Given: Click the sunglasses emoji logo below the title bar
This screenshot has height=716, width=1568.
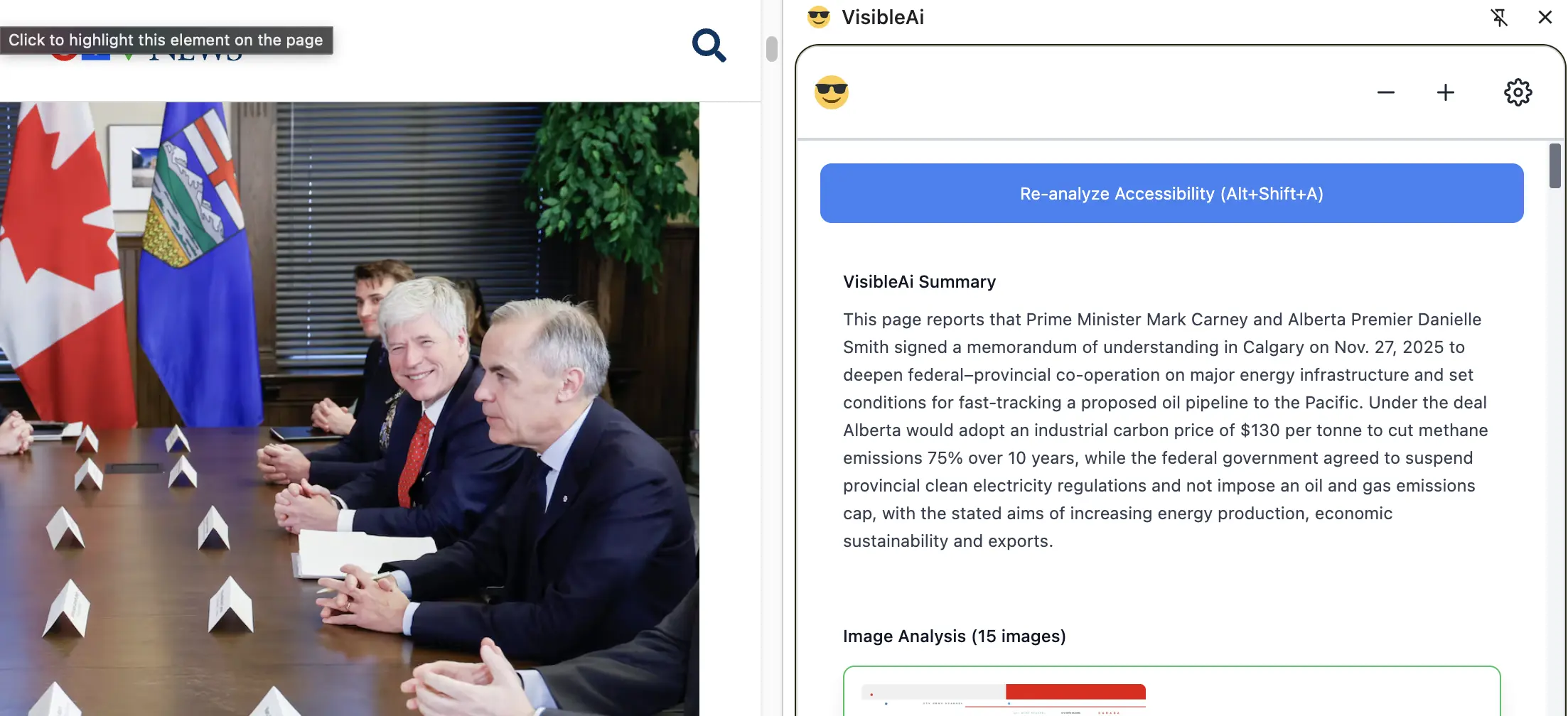Looking at the screenshot, I should click(831, 92).
